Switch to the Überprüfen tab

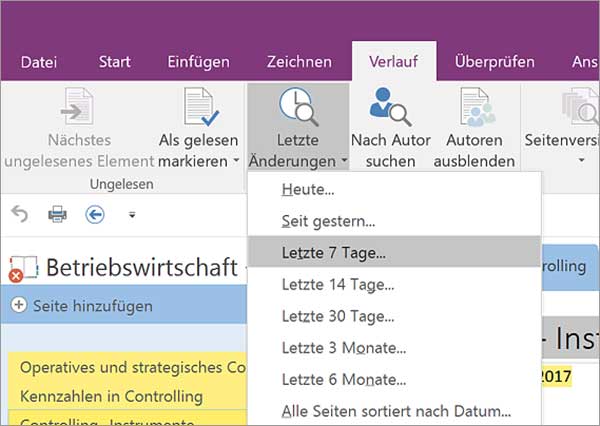point(495,62)
